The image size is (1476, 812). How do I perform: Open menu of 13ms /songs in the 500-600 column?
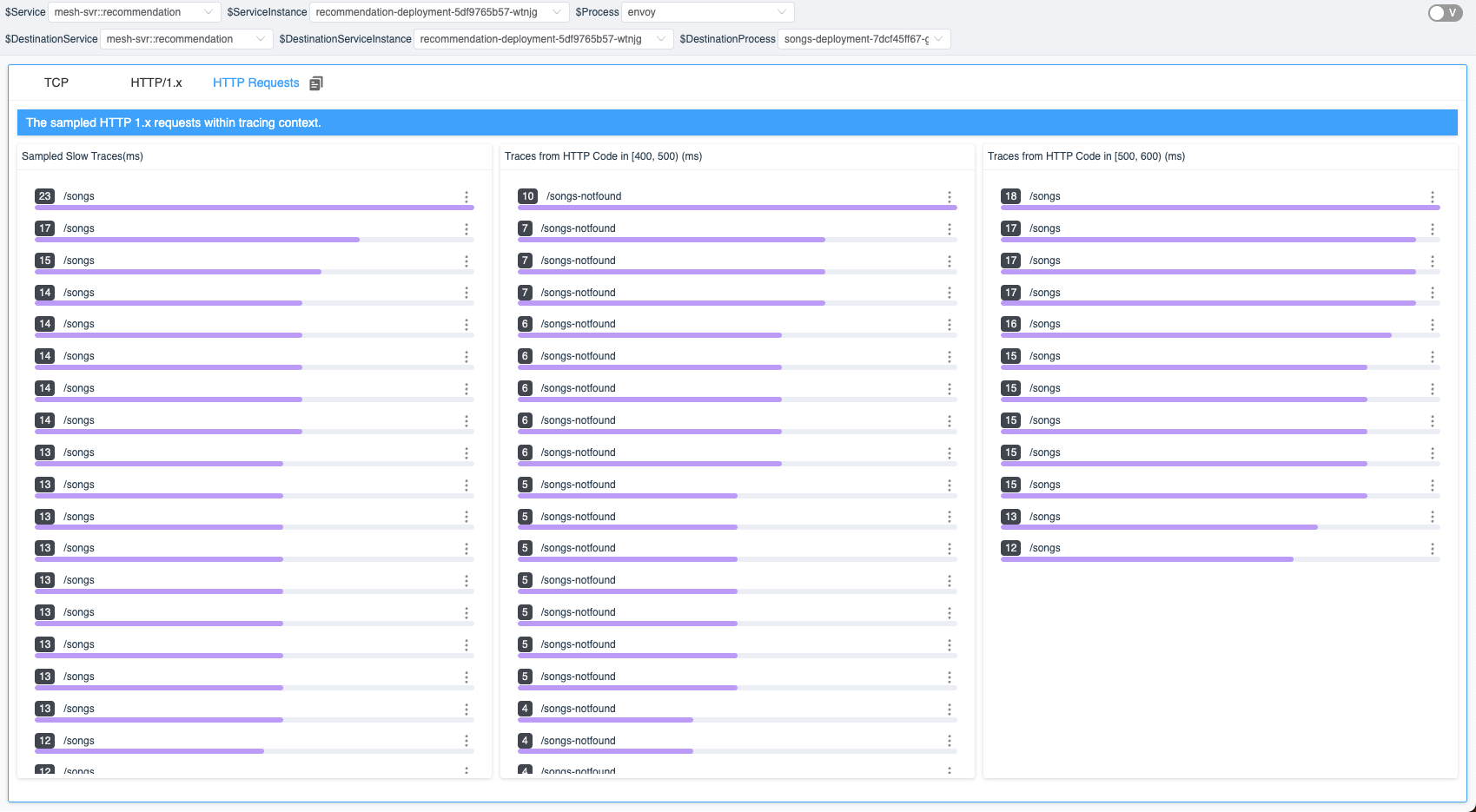point(1433,516)
